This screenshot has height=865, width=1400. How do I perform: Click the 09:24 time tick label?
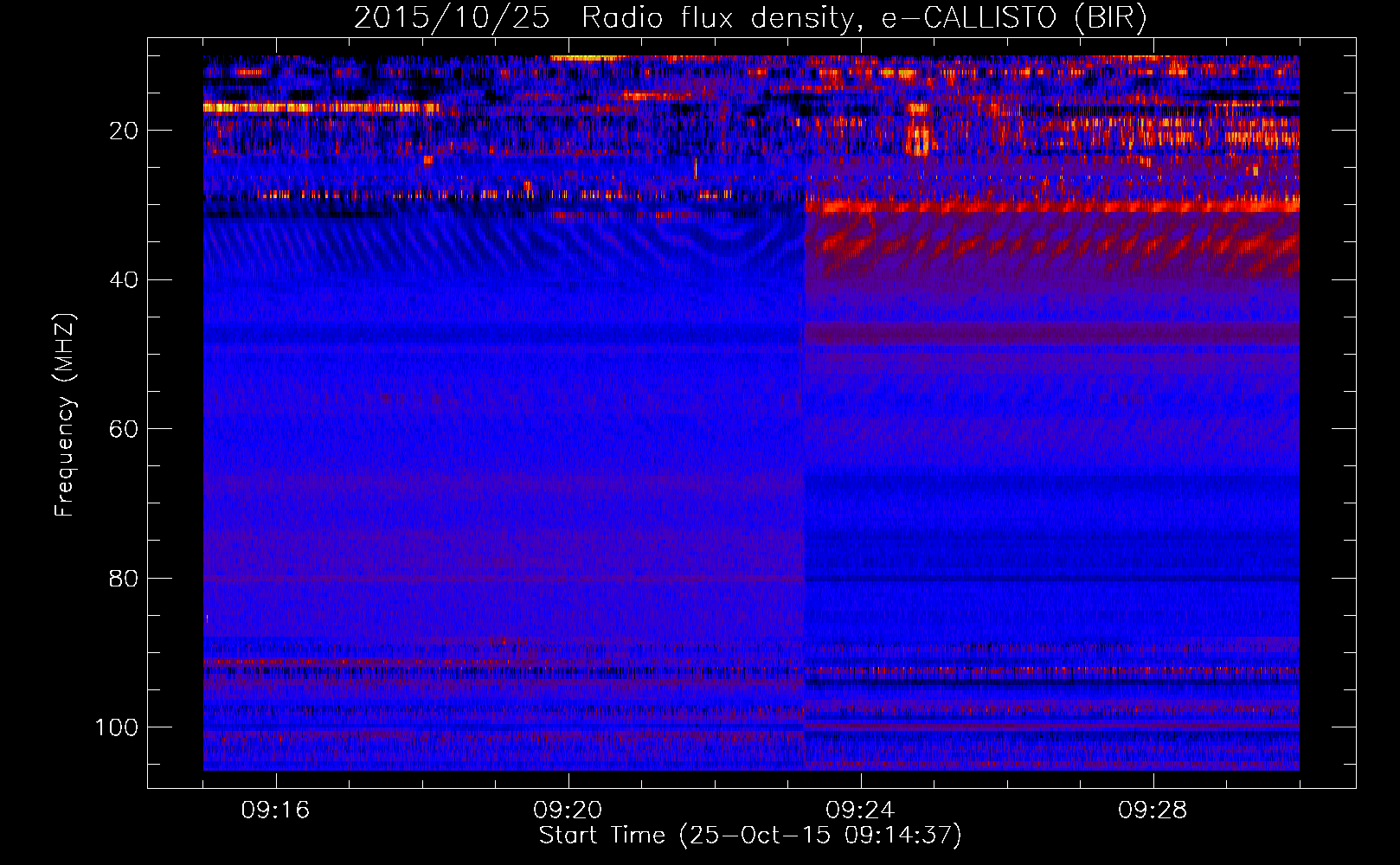coord(860,811)
